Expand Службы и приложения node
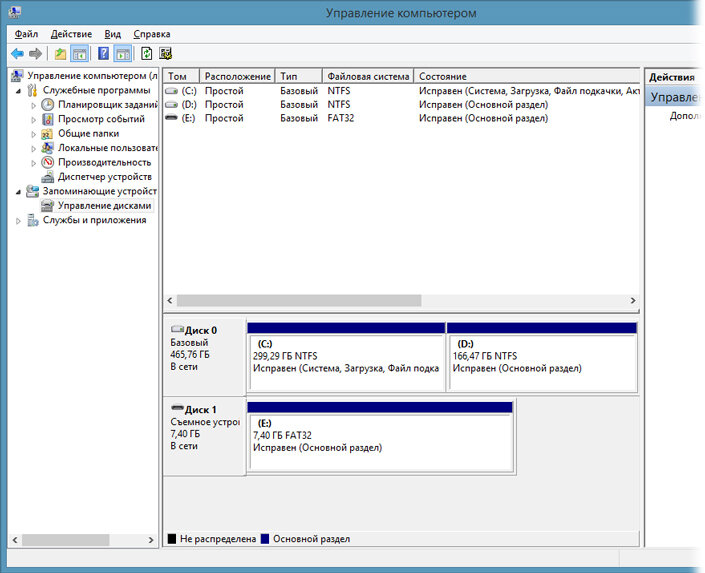 [x=18, y=221]
